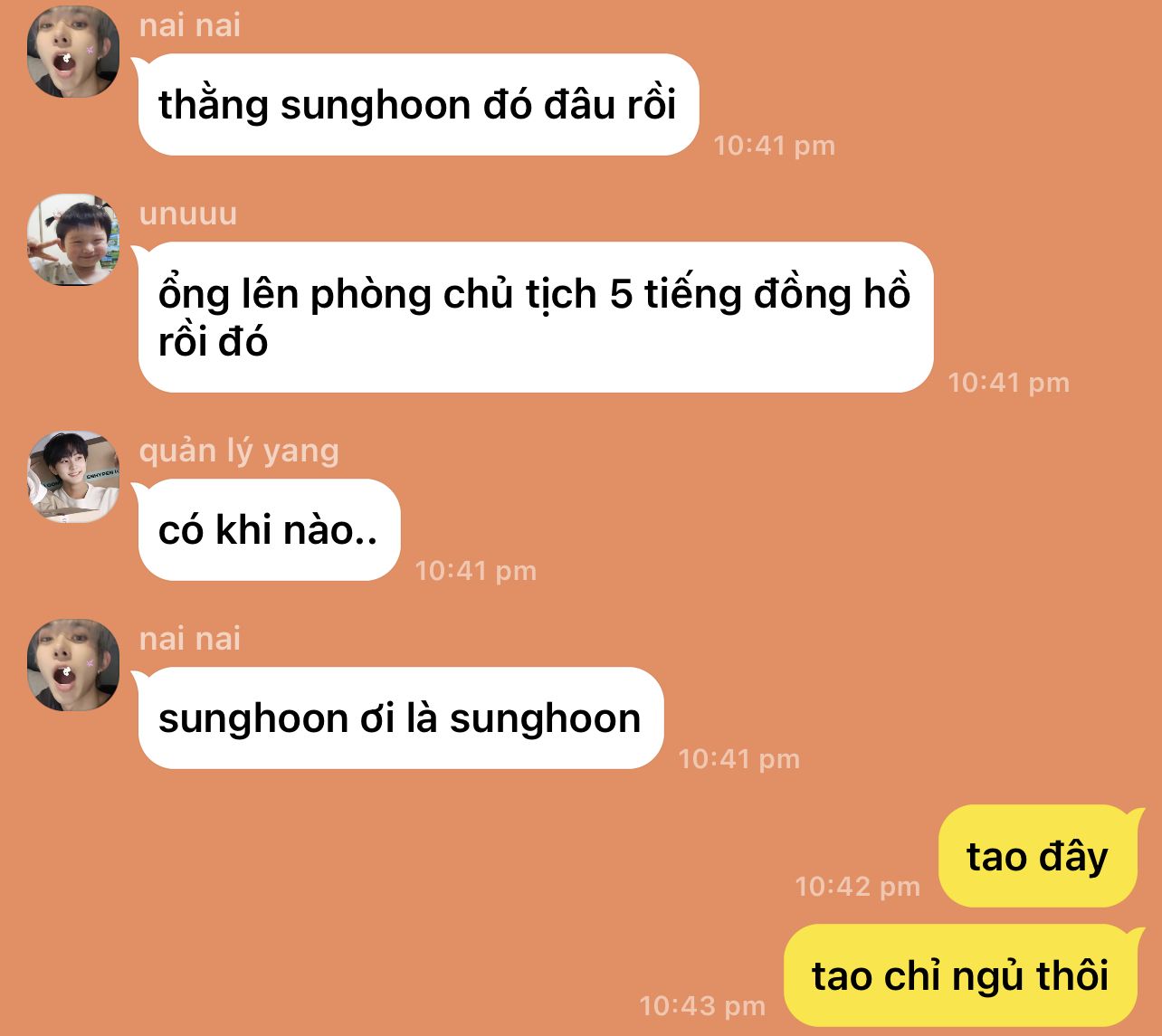Select the 'ổng lên phòng chủ tịch' message bubble
Viewport: 1162px width, 1036px height.
tap(536, 318)
